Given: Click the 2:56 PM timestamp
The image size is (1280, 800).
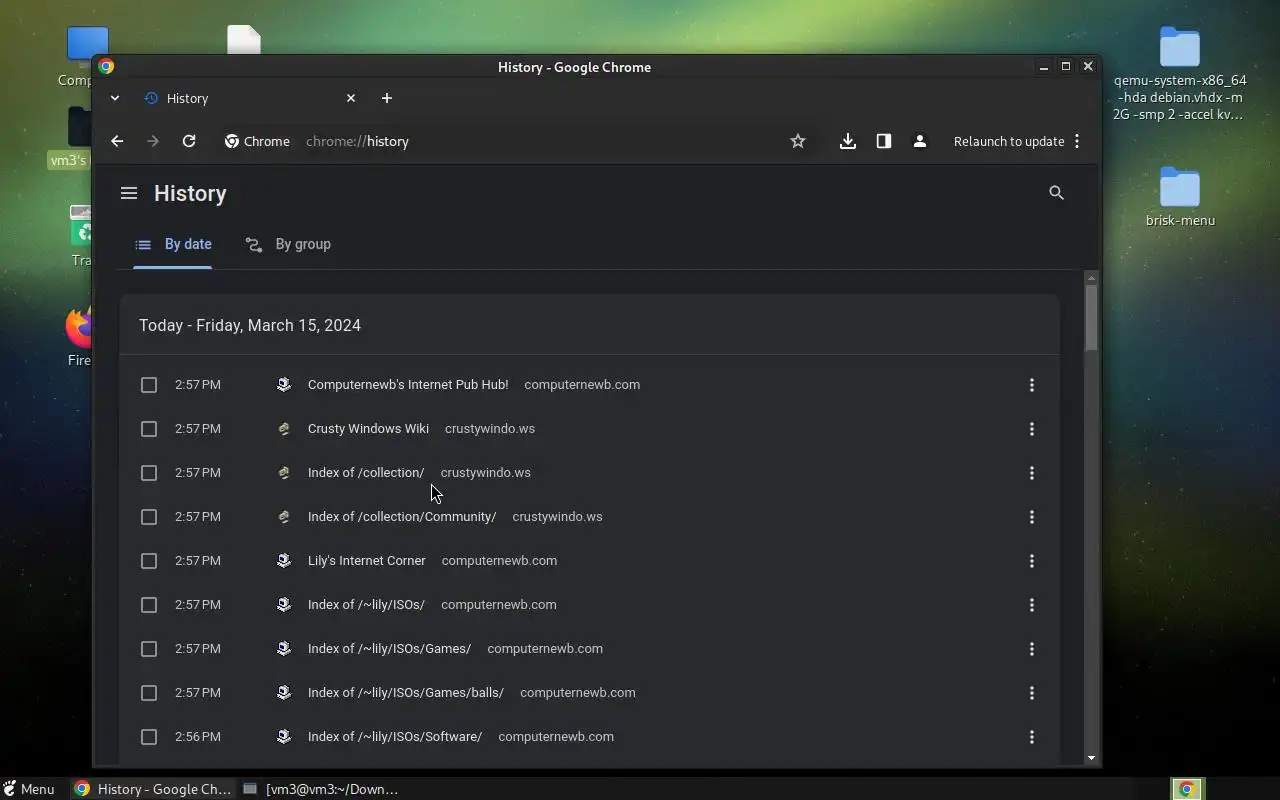Looking at the screenshot, I should (x=198, y=737).
